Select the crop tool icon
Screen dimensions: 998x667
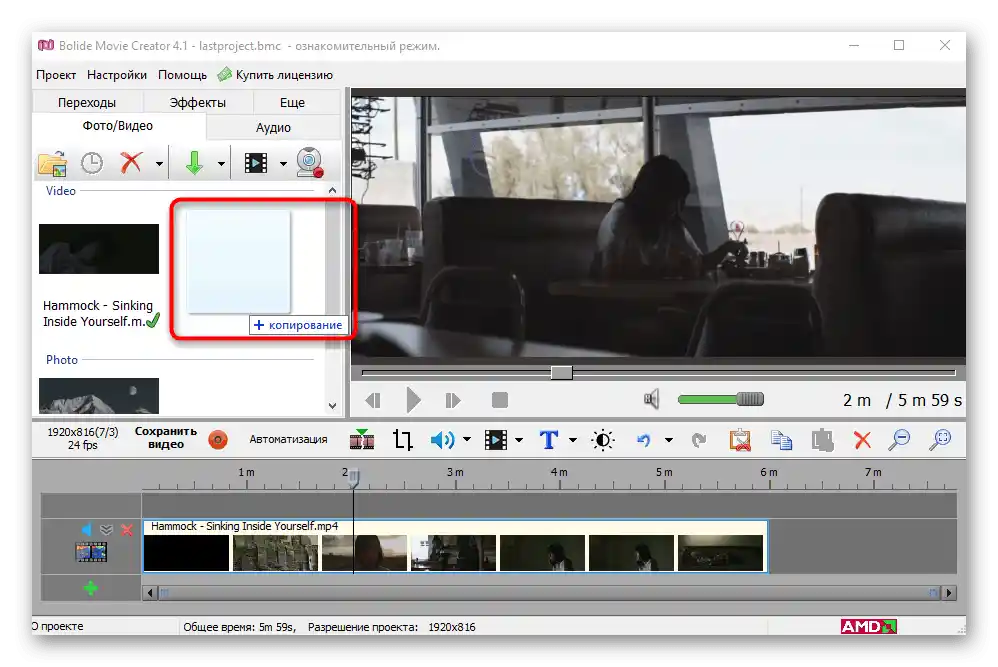[403, 440]
